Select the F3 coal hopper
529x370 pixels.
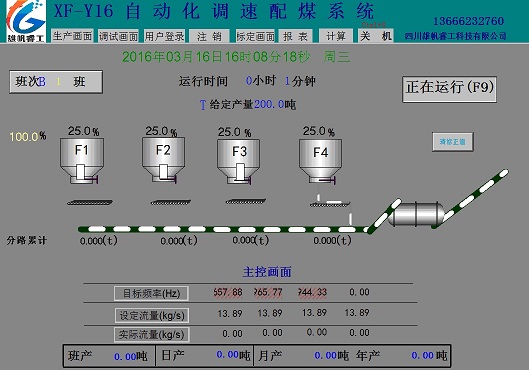pos(239,162)
